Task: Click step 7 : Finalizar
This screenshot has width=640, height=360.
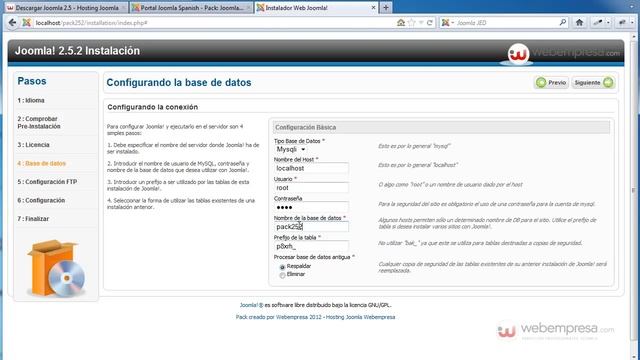Action: coord(33,219)
